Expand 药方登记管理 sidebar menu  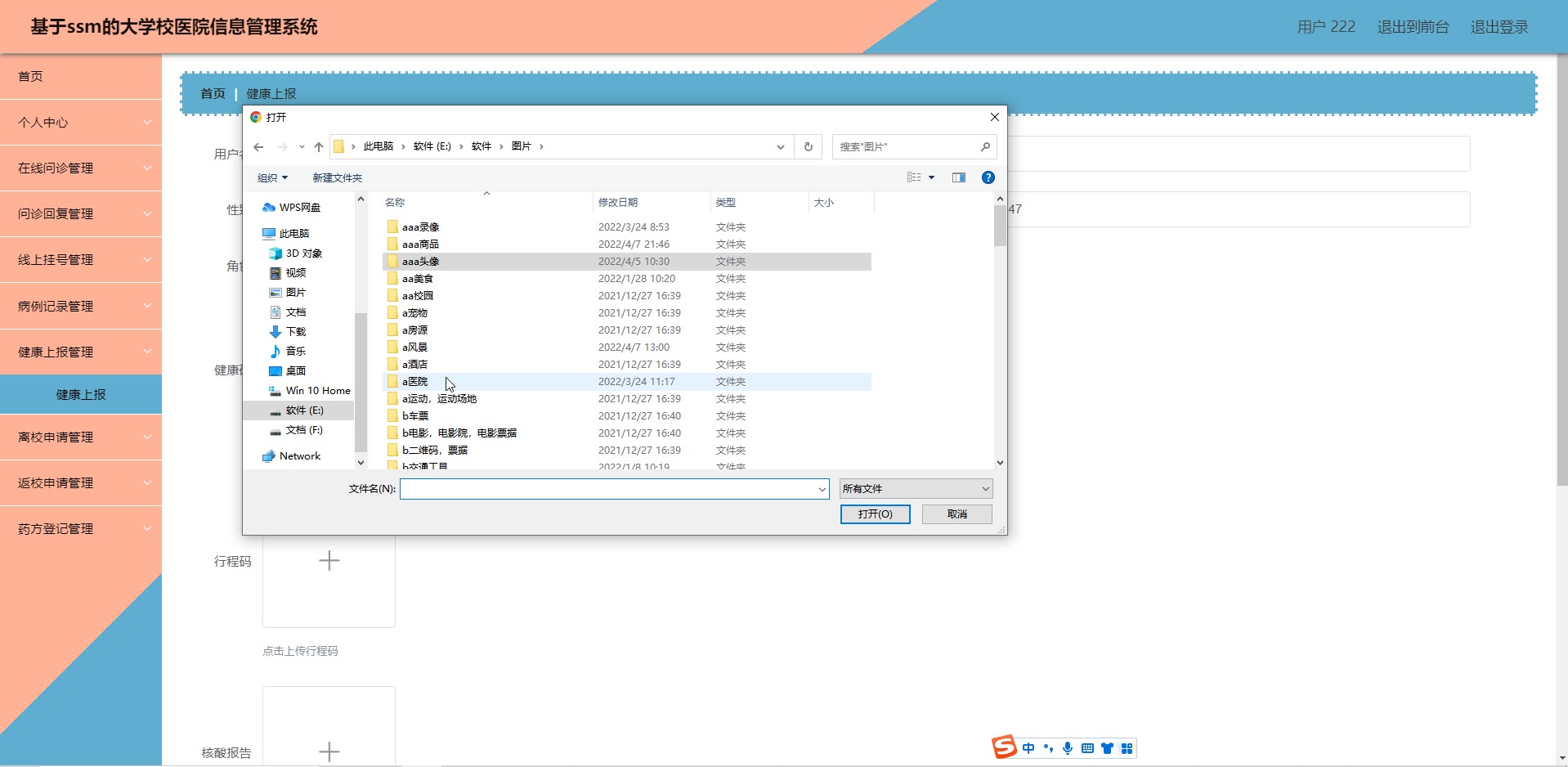click(81, 529)
